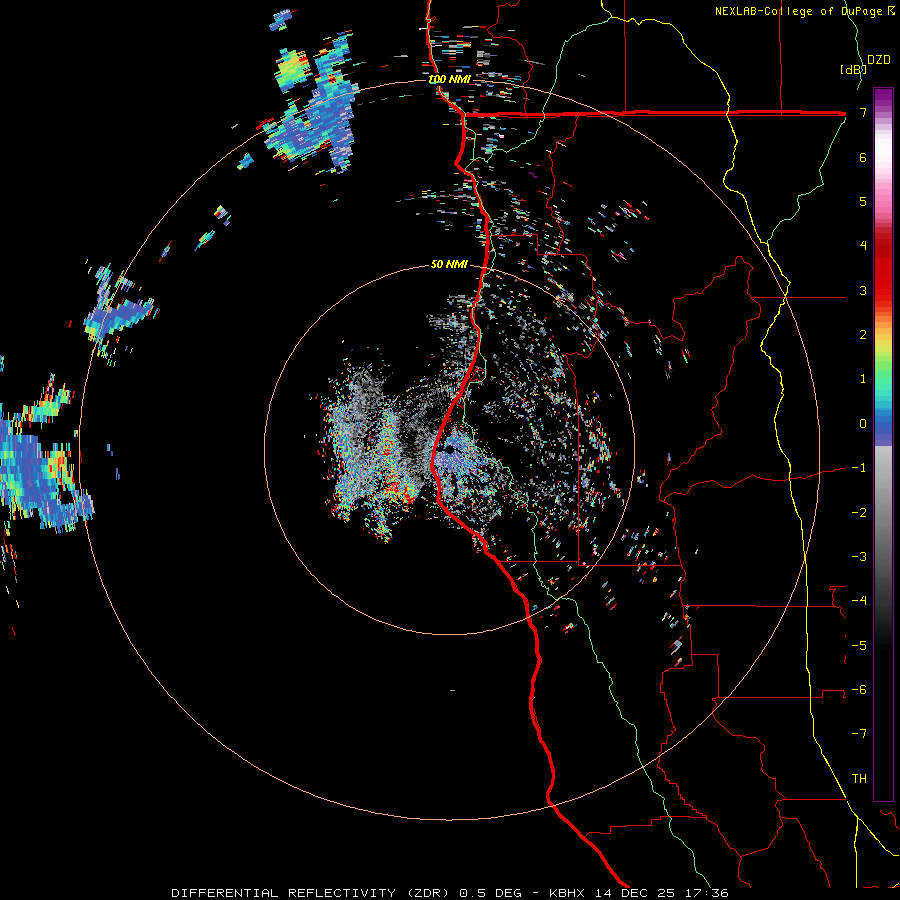The height and width of the screenshot is (900, 900).
Task: Click the Differential Reflectivity title caption
Action: click(x=450, y=893)
